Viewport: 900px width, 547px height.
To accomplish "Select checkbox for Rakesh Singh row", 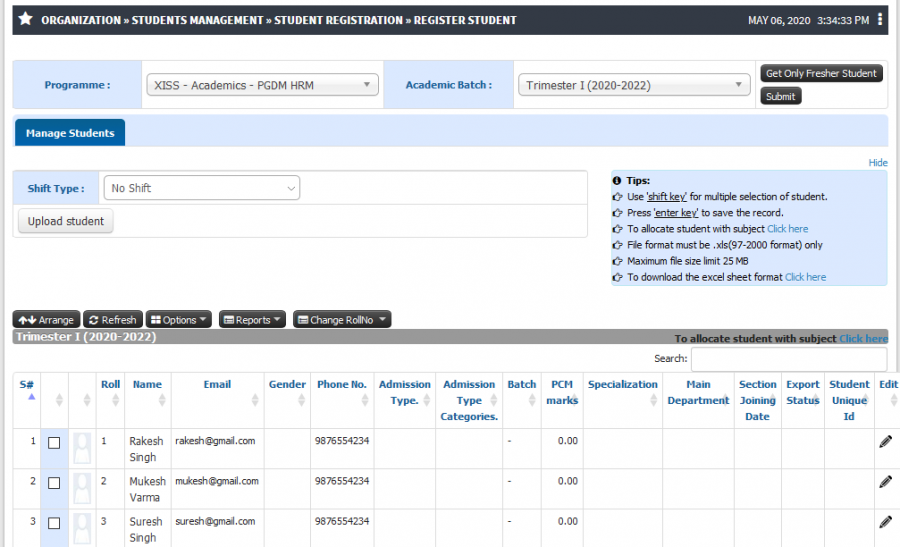I will [x=54, y=443].
